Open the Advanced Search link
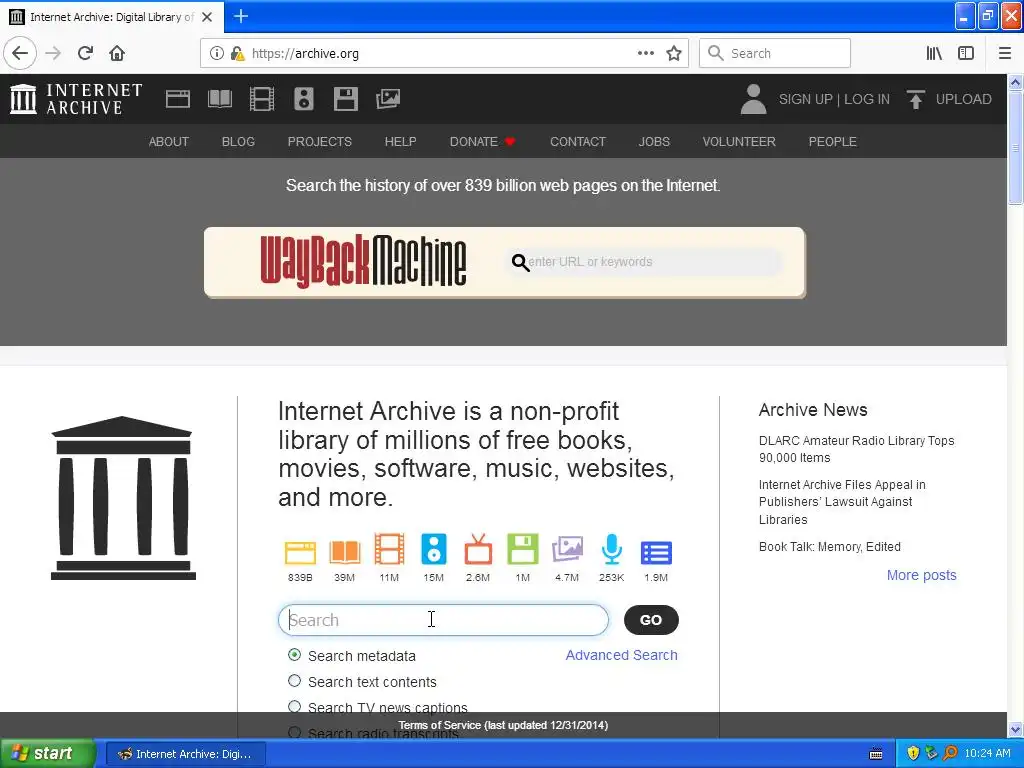The image size is (1024, 768). point(622,655)
